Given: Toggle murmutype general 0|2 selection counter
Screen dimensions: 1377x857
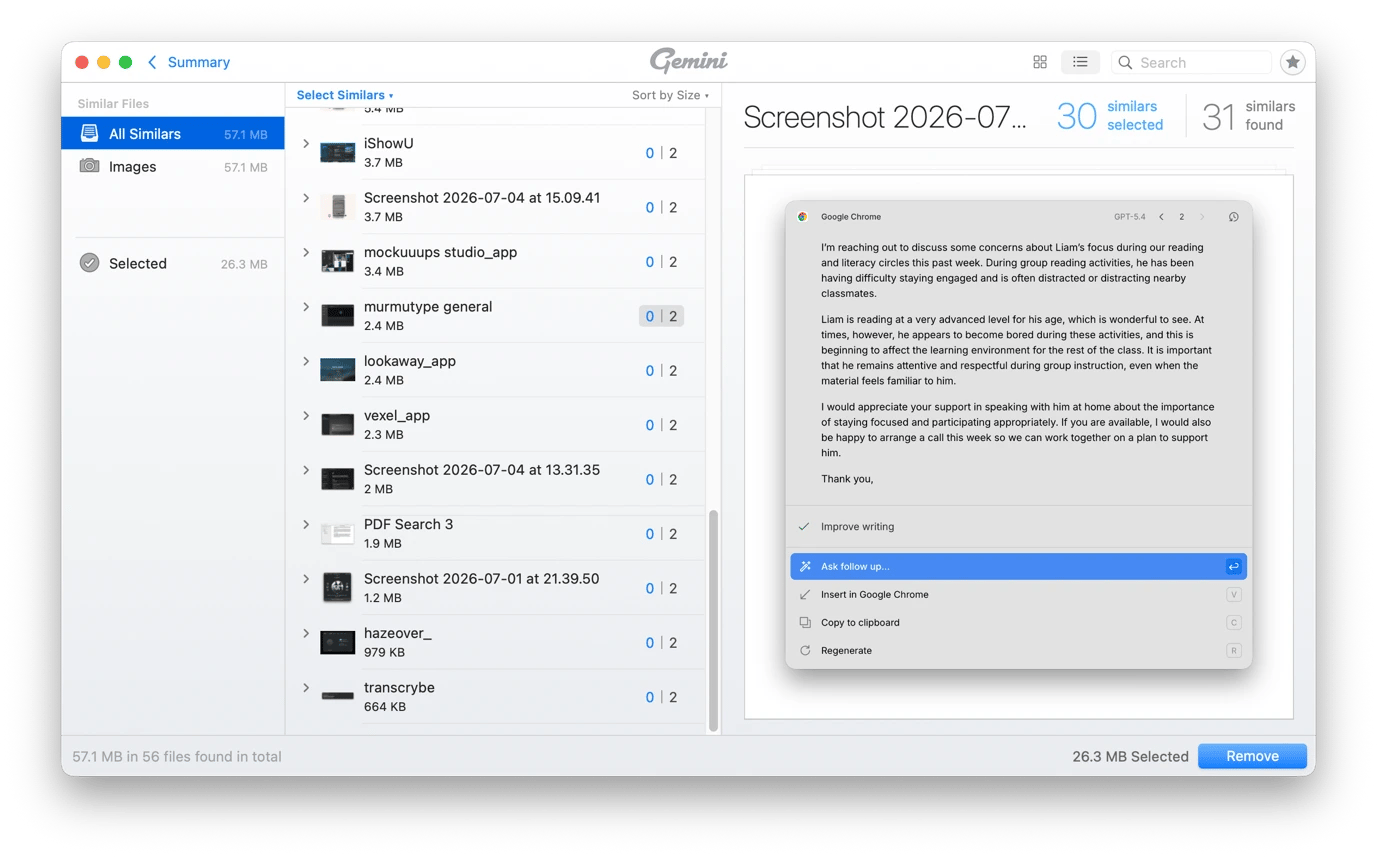Looking at the screenshot, I should point(661,316).
